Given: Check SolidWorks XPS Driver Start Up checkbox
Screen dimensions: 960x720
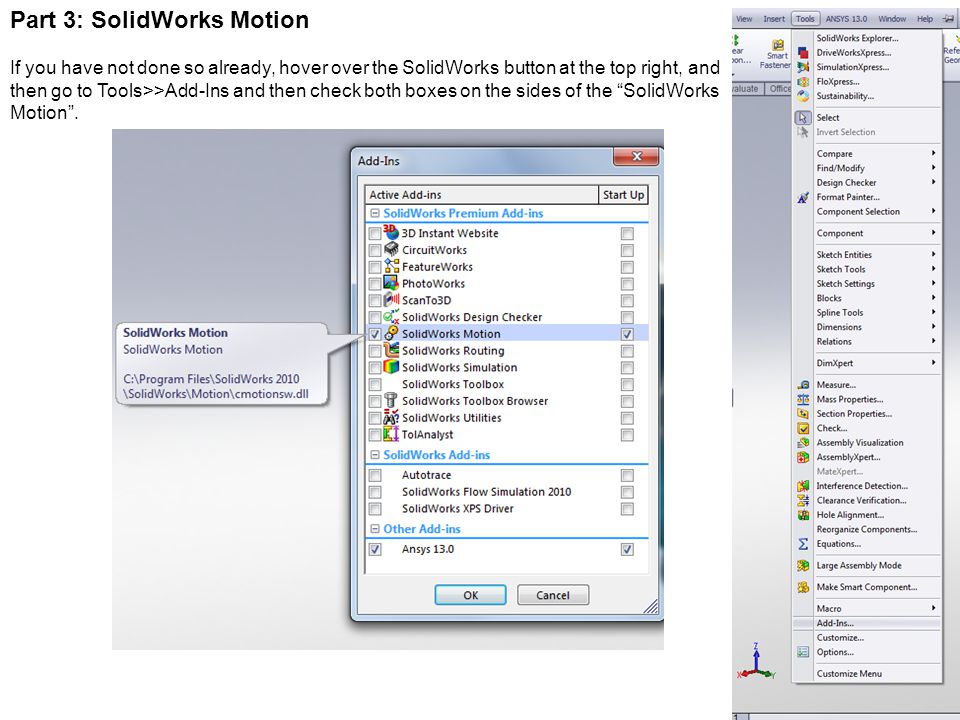Looking at the screenshot, I should click(627, 509).
